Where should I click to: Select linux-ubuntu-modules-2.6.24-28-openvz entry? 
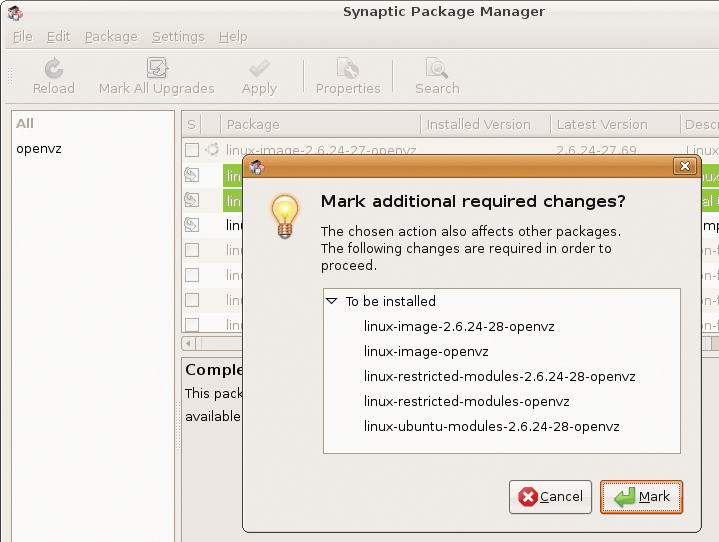click(492, 426)
